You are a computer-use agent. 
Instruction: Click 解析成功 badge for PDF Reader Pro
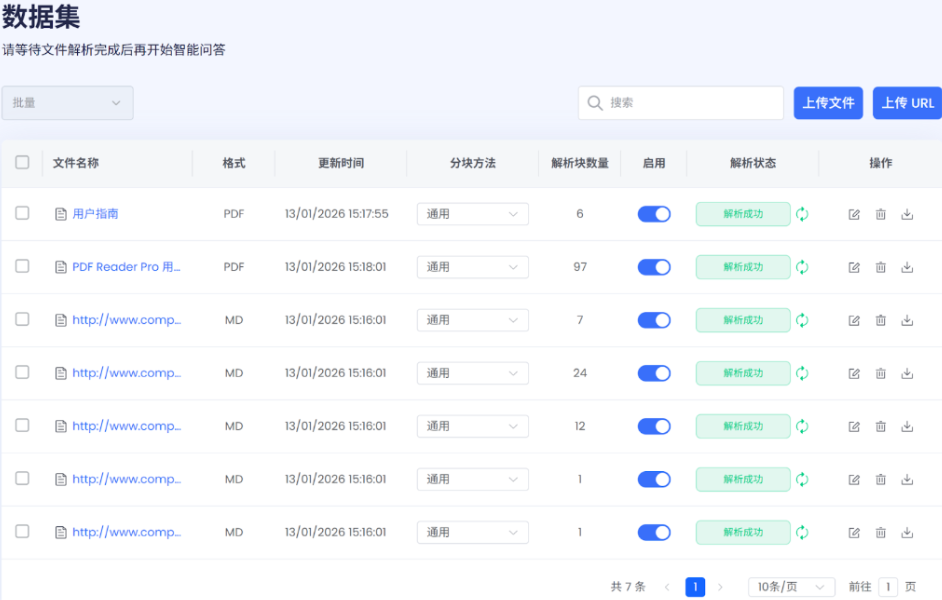pyautogui.click(x=743, y=267)
